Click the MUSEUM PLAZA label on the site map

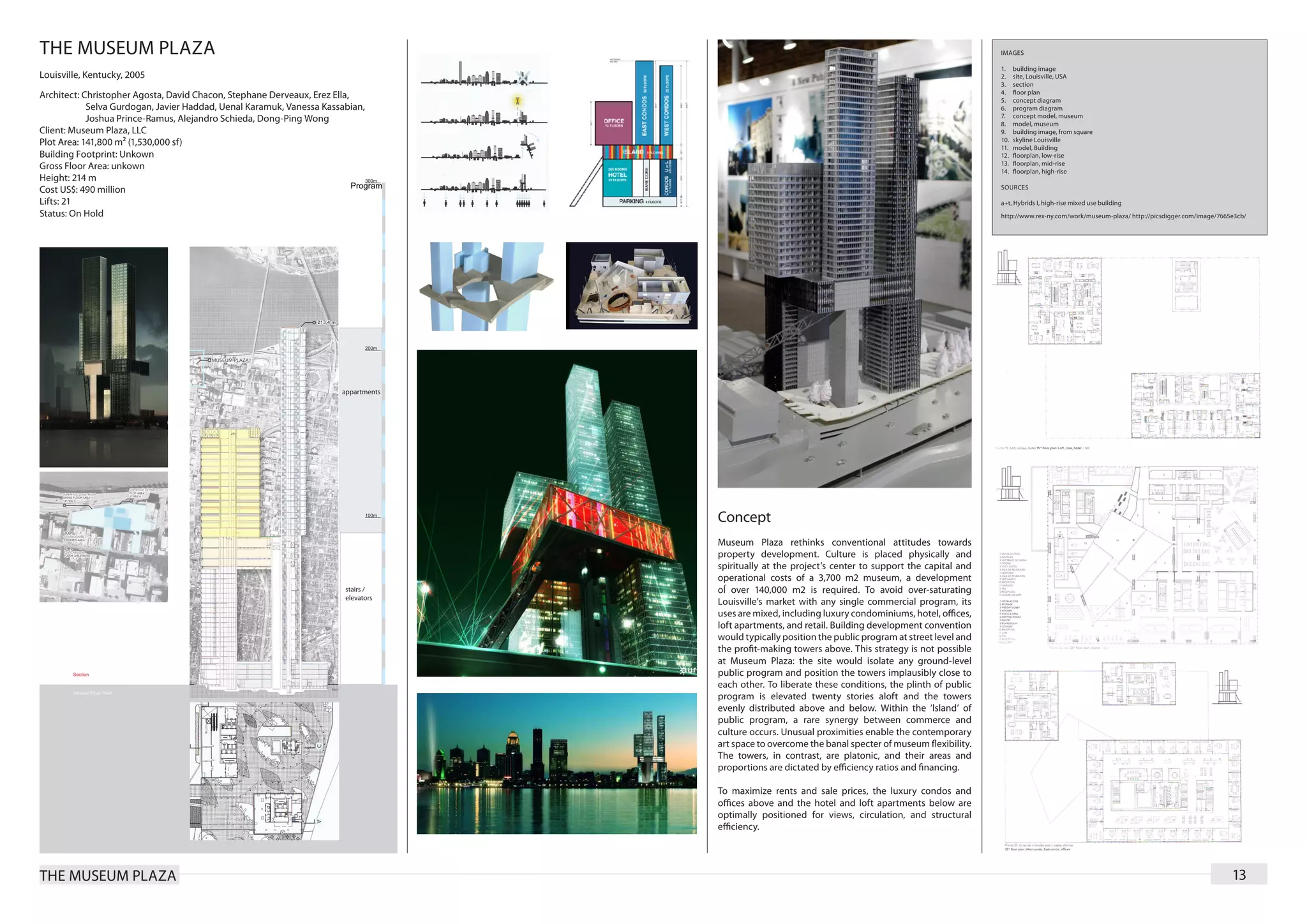(230, 361)
